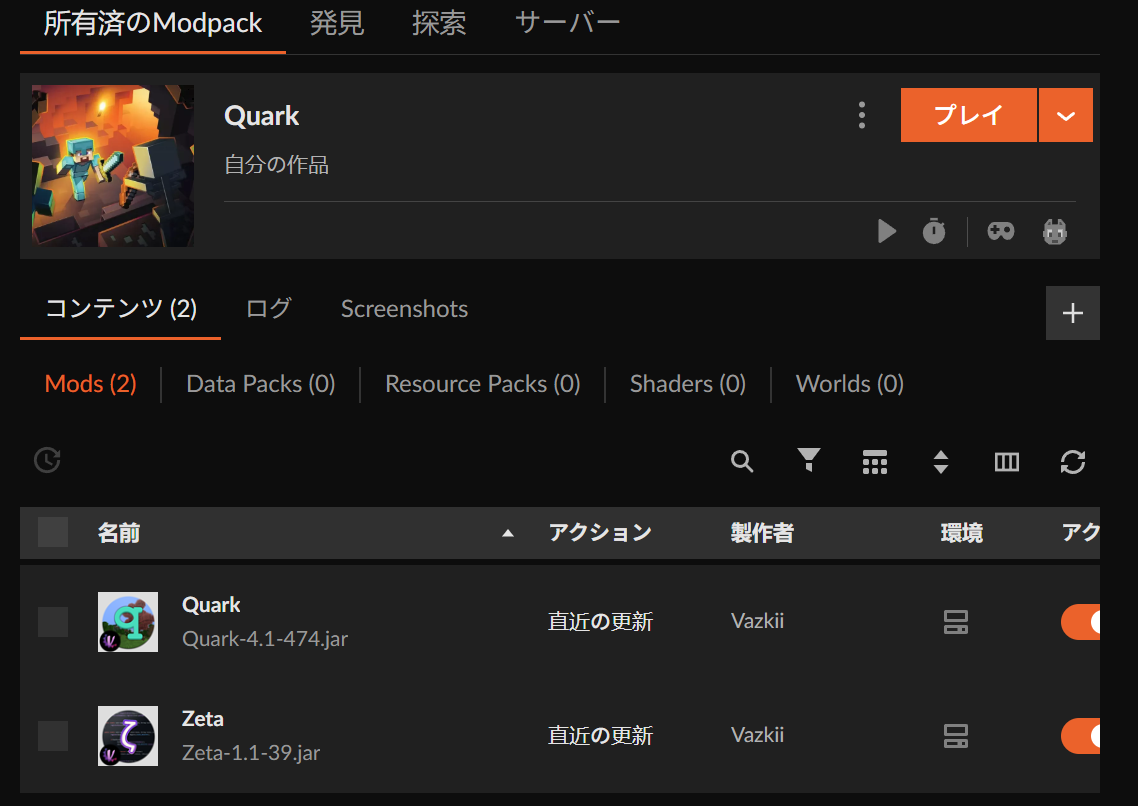Open the 発見 section

coord(338,24)
